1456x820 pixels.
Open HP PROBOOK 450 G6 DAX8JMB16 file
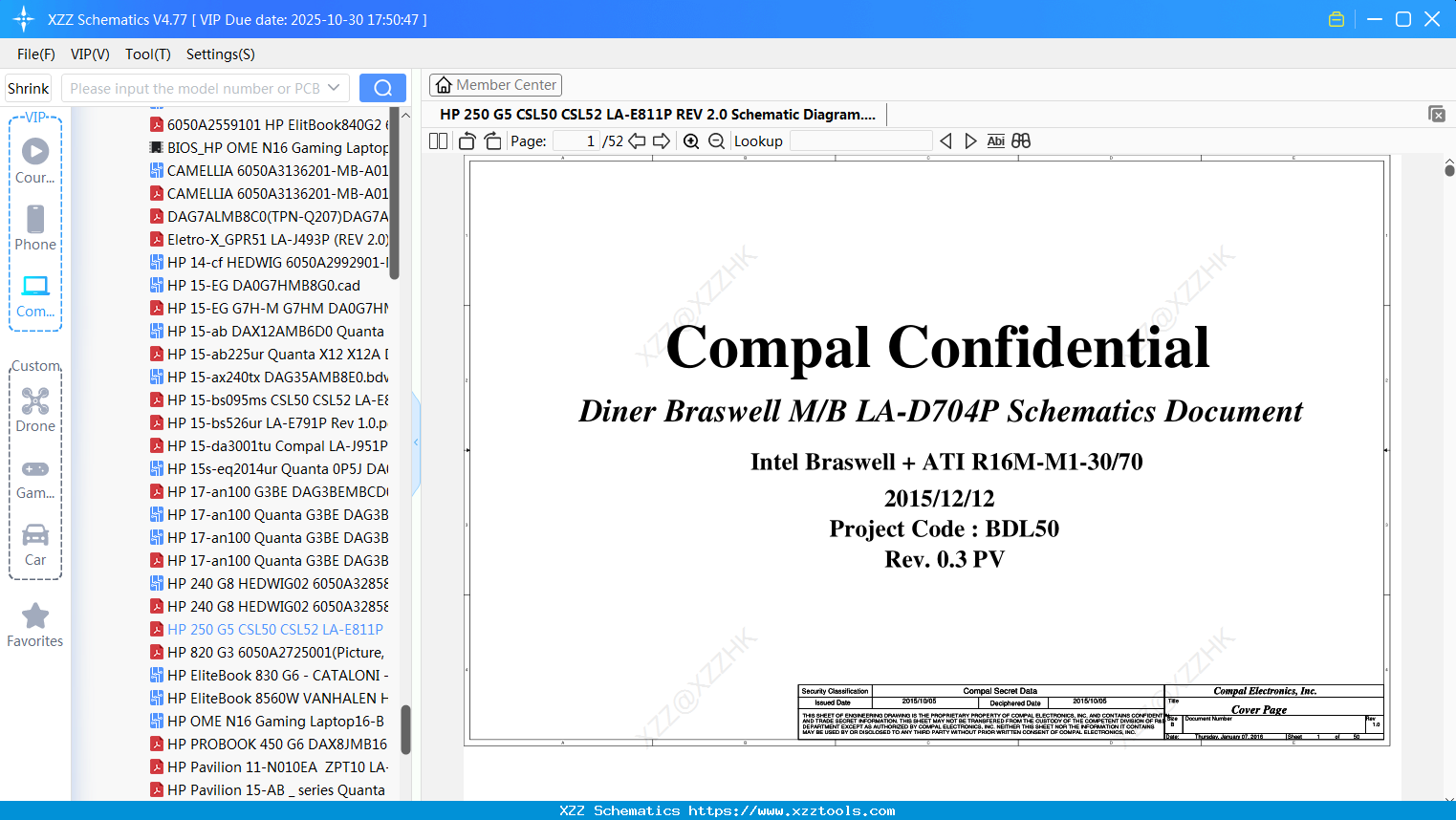[269, 744]
